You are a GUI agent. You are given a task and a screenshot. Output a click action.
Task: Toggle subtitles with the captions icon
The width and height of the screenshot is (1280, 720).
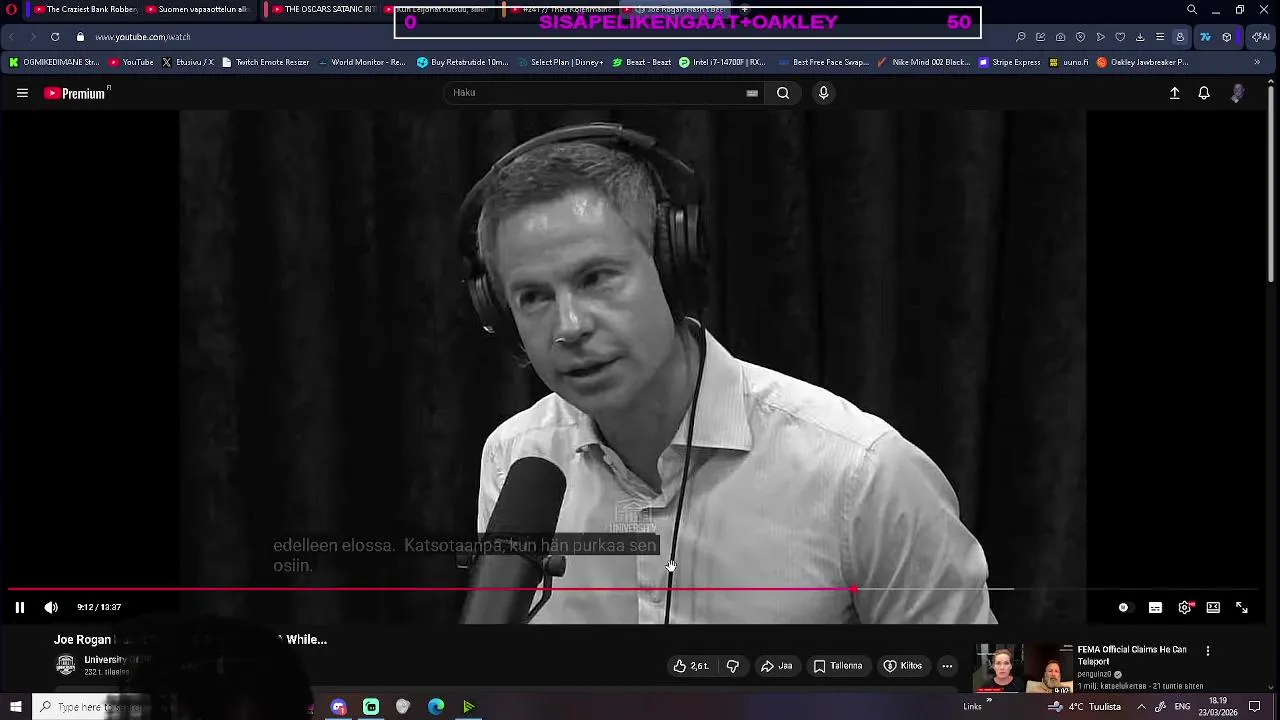click(1155, 607)
